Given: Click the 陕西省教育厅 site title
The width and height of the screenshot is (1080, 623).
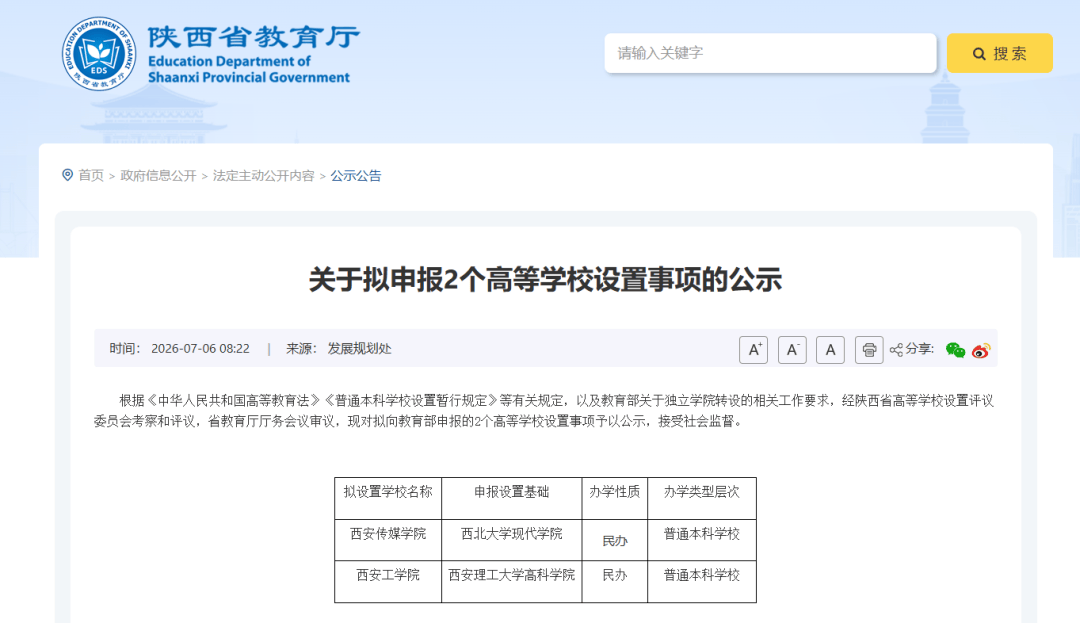Looking at the screenshot, I should coord(253,36).
